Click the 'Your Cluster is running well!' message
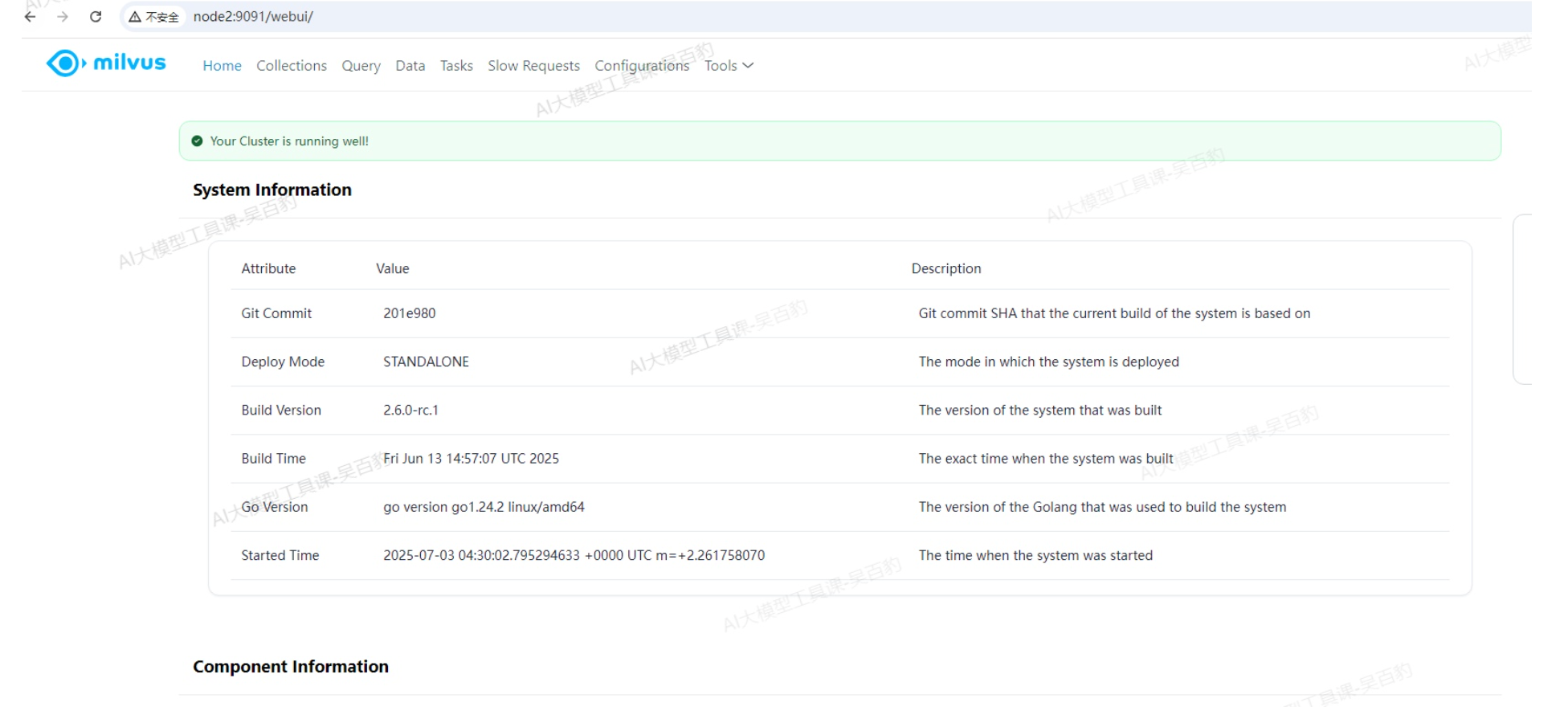 point(289,141)
